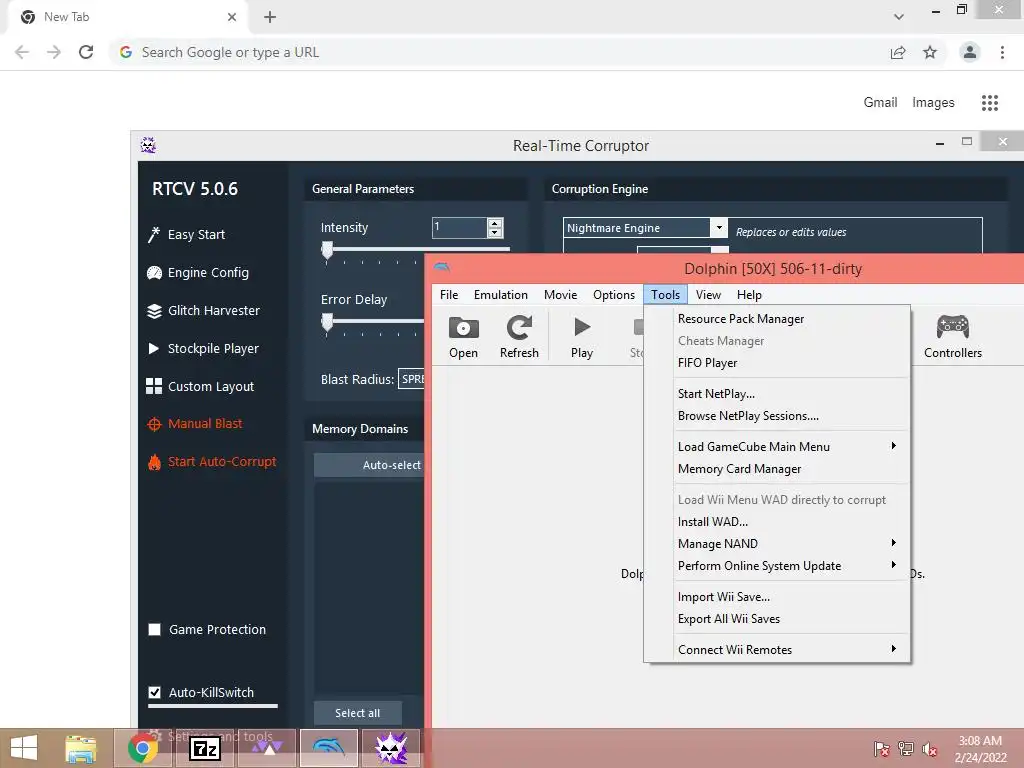Reload the Chrome page
Image resolution: width=1024 pixels, height=768 pixels.
pyautogui.click(x=86, y=52)
